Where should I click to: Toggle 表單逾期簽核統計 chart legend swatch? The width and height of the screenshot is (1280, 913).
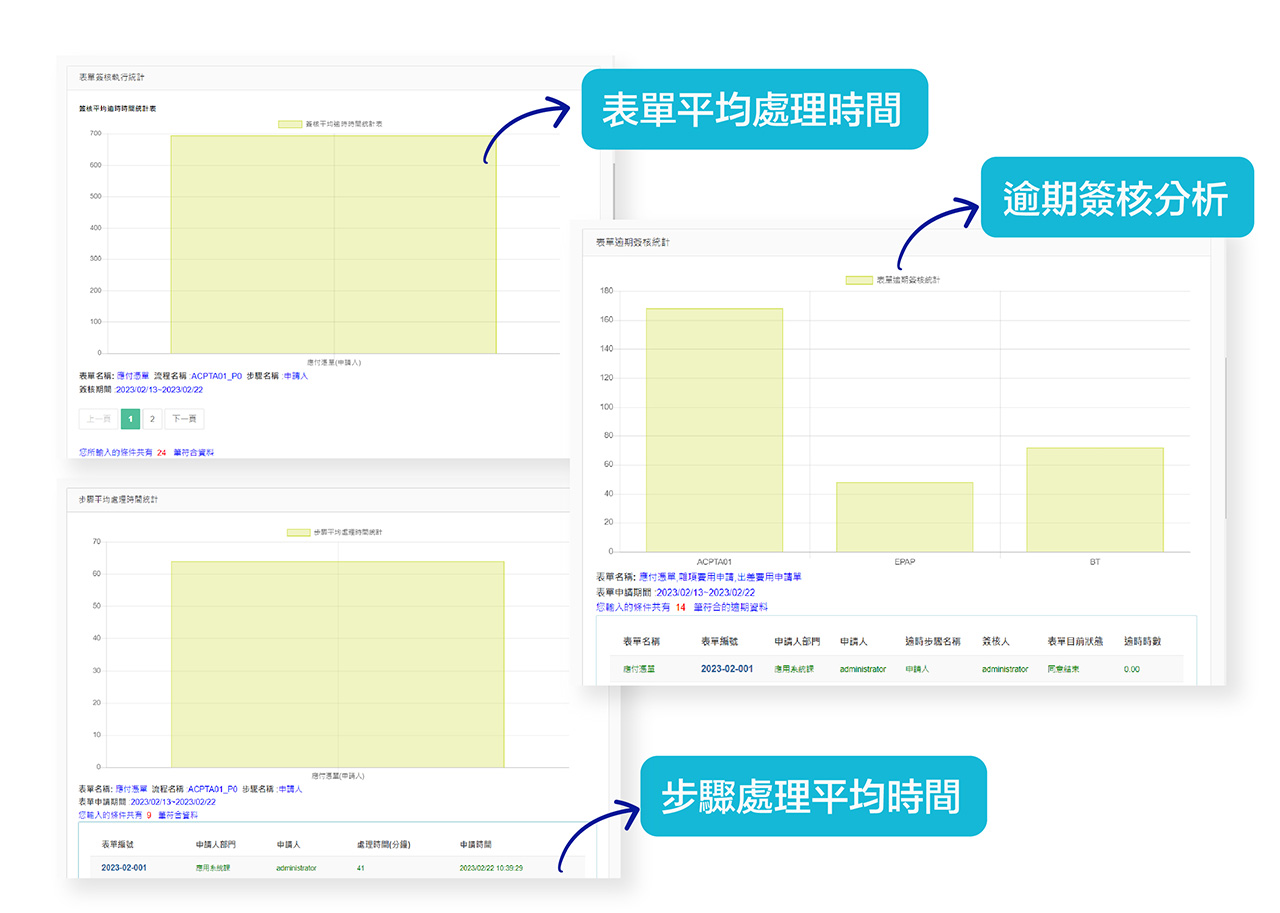[x=858, y=280]
